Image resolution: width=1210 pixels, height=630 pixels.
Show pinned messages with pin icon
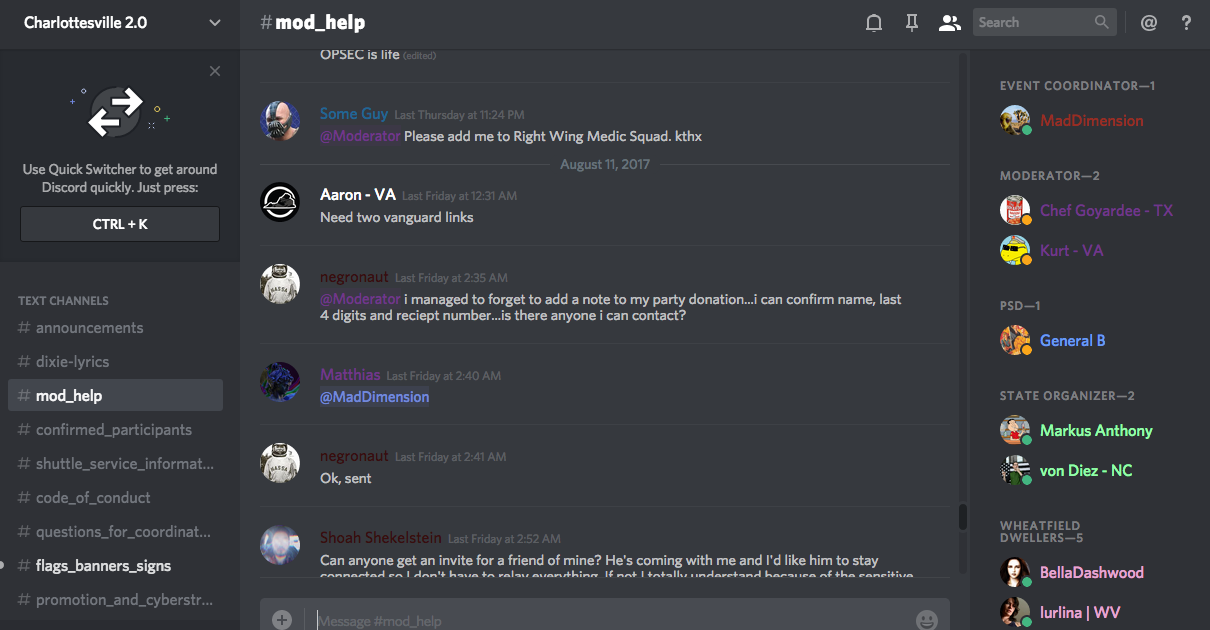pos(912,22)
